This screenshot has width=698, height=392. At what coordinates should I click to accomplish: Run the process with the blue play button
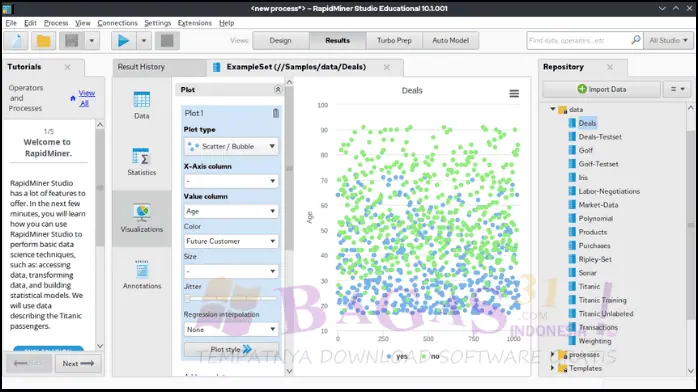(123, 40)
